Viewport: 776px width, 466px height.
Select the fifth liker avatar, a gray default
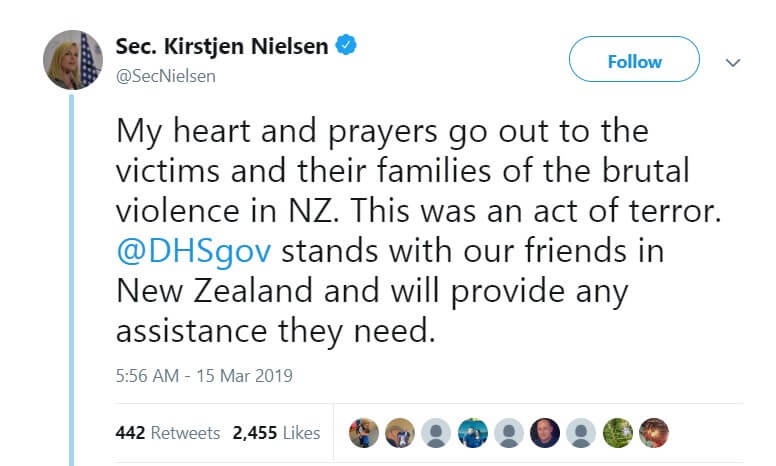pyautogui.click(x=509, y=432)
